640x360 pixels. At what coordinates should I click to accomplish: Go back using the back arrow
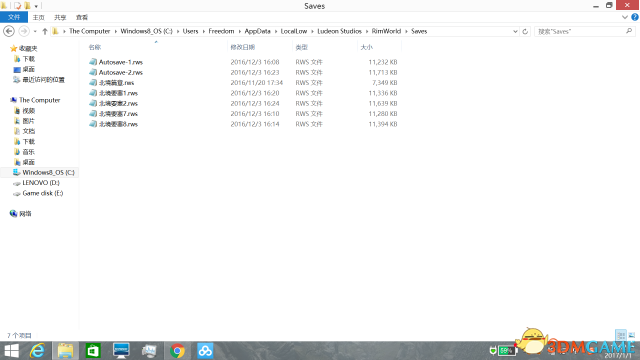tap(9, 31)
